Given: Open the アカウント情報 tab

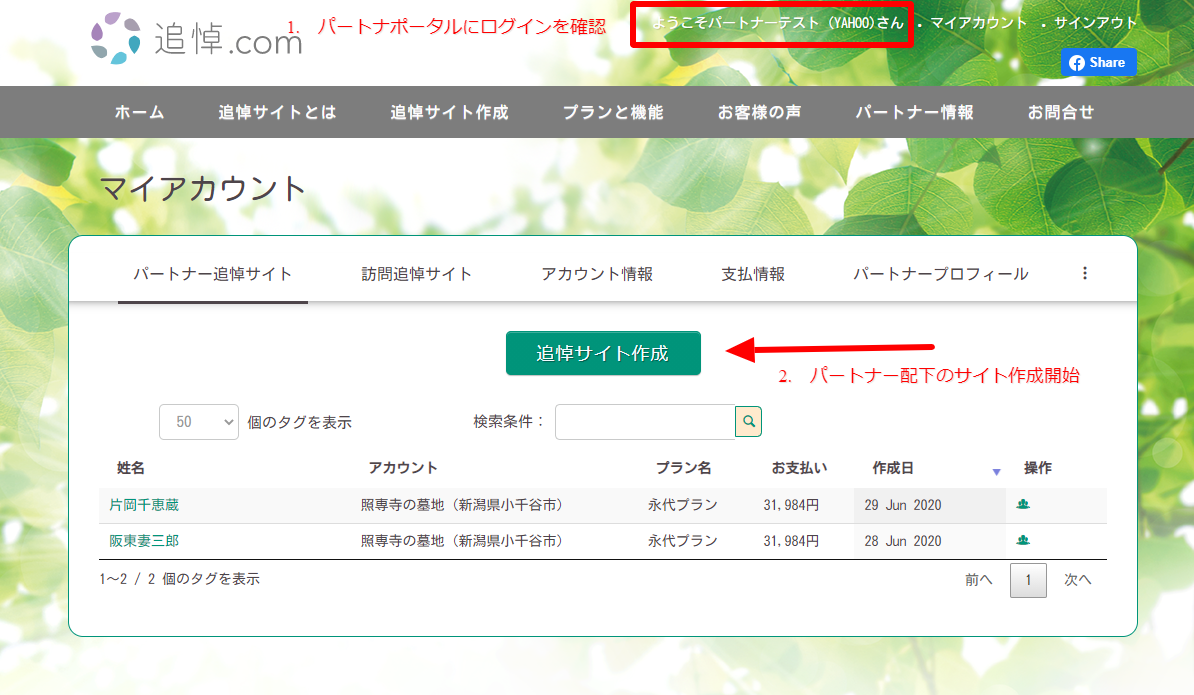Looking at the screenshot, I should pyautogui.click(x=597, y=274).
